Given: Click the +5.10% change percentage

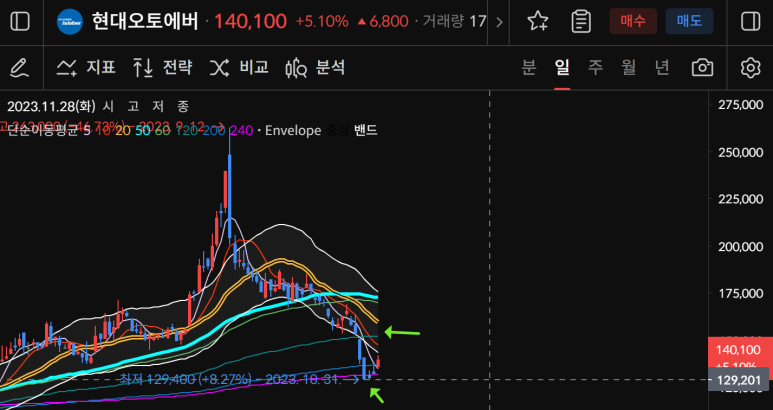Looking at the screenshot, I should pyautogui.click(x=322, y=22).
